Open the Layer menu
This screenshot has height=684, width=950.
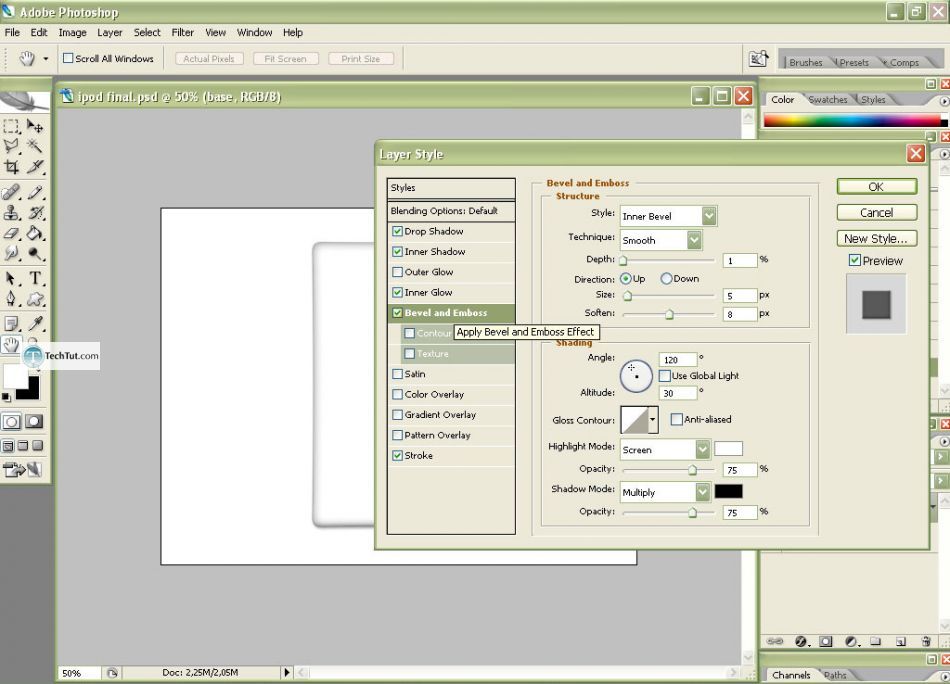pos(110,33)
